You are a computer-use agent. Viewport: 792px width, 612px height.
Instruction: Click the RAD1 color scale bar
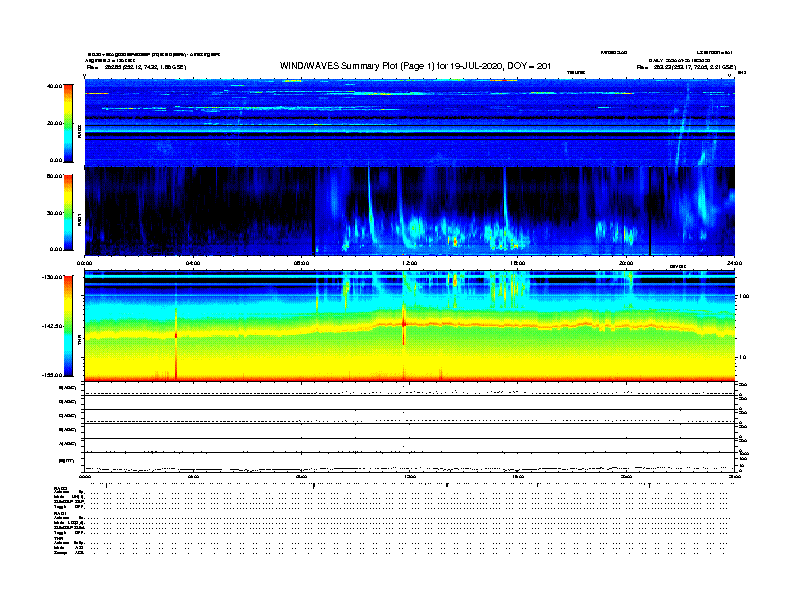pos(68,213)
